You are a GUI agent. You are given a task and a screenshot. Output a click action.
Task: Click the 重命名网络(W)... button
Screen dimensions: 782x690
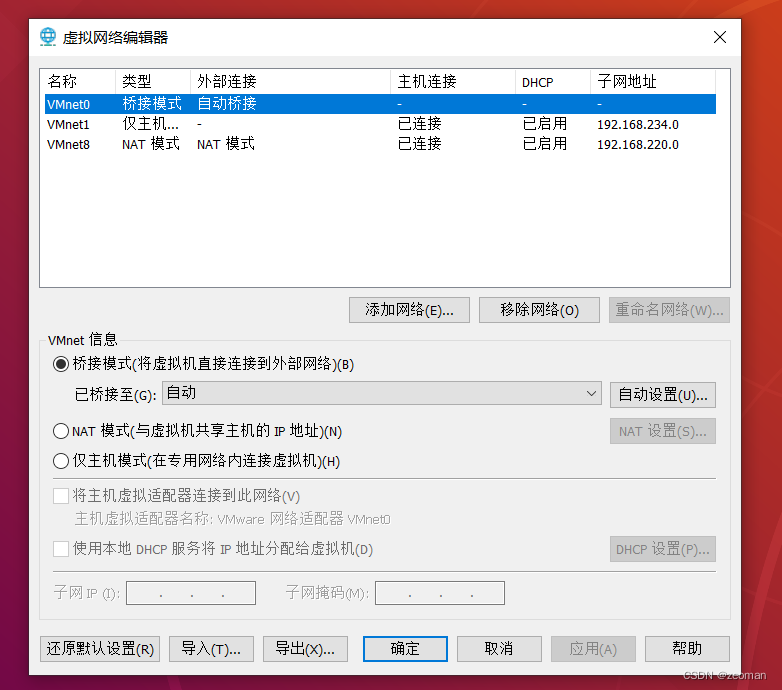(x=669, y=310)
